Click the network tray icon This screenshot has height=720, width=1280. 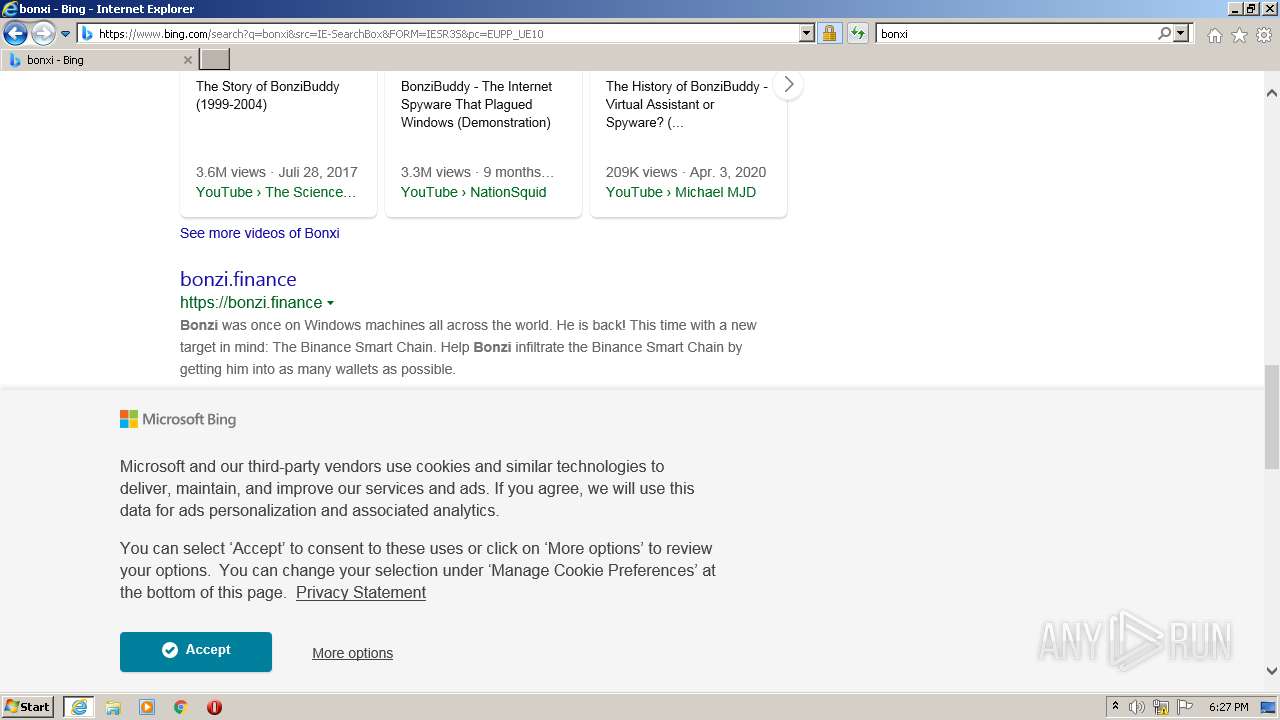(x=1161, y=707)
